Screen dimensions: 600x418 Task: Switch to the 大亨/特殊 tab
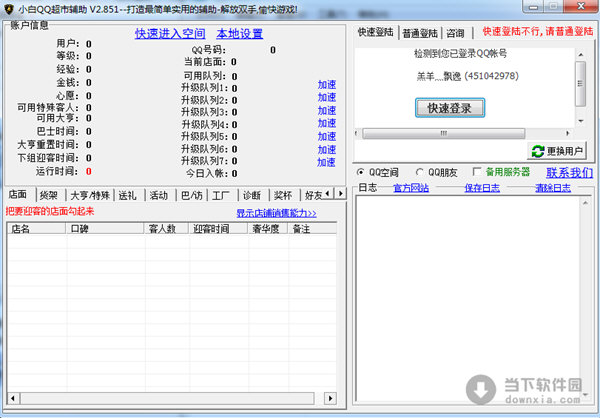pos(90,196)
